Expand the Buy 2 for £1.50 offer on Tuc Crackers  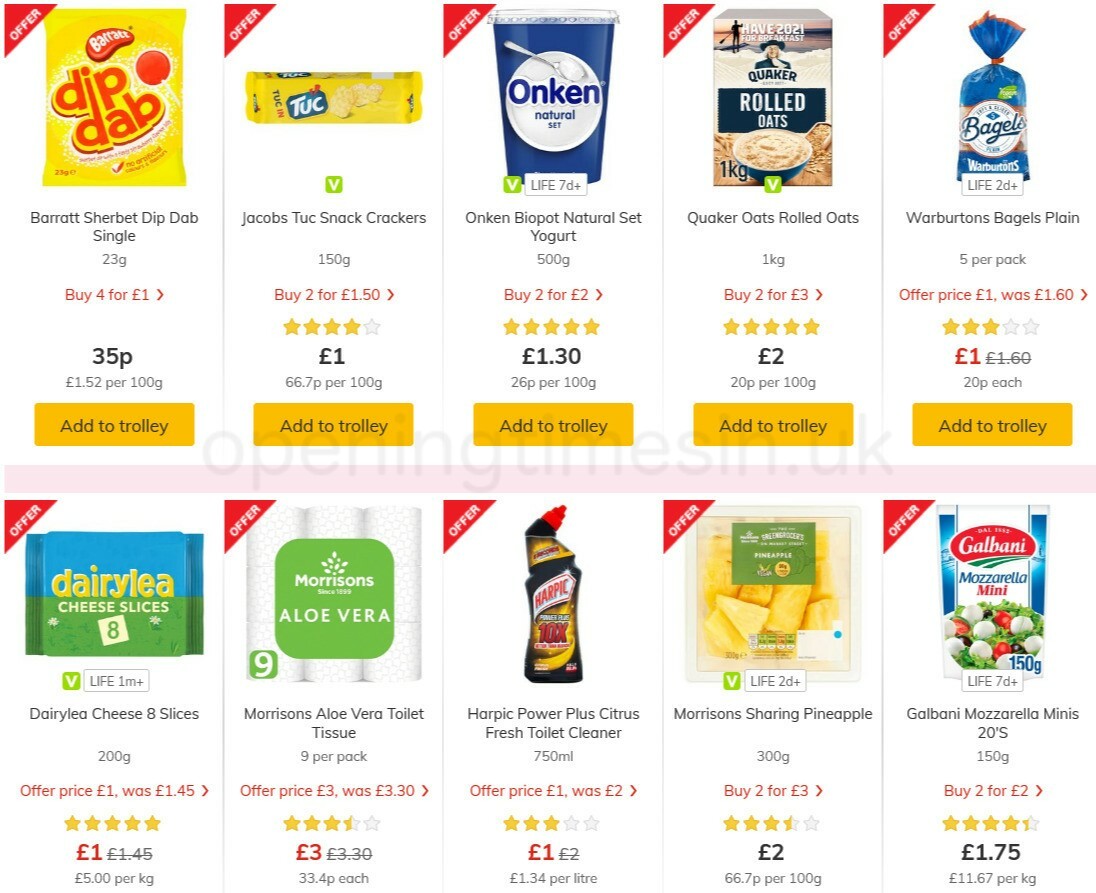(x=333, y=294)
